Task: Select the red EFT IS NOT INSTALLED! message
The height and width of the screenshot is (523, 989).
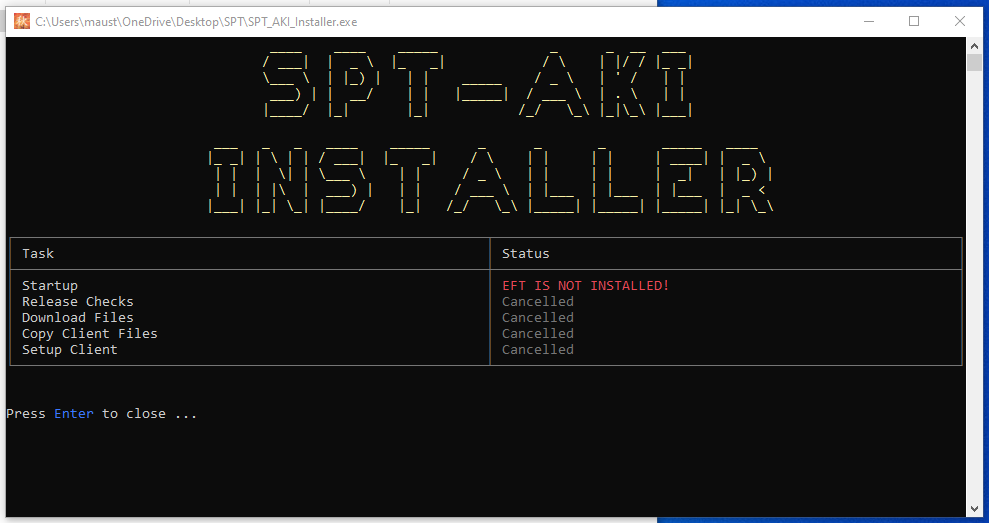Action: click(x=585, y=286)
